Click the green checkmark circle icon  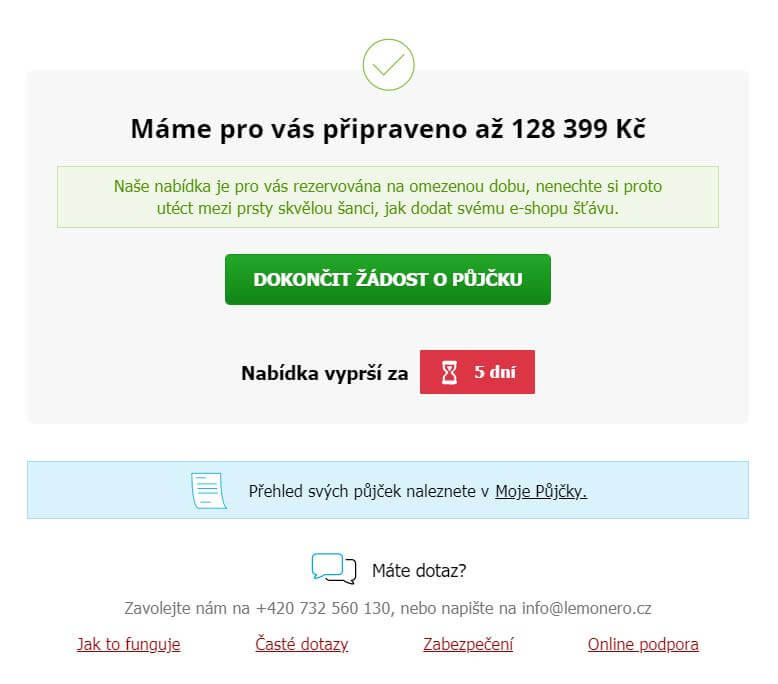pyautogui.click(x=389, y=65)
